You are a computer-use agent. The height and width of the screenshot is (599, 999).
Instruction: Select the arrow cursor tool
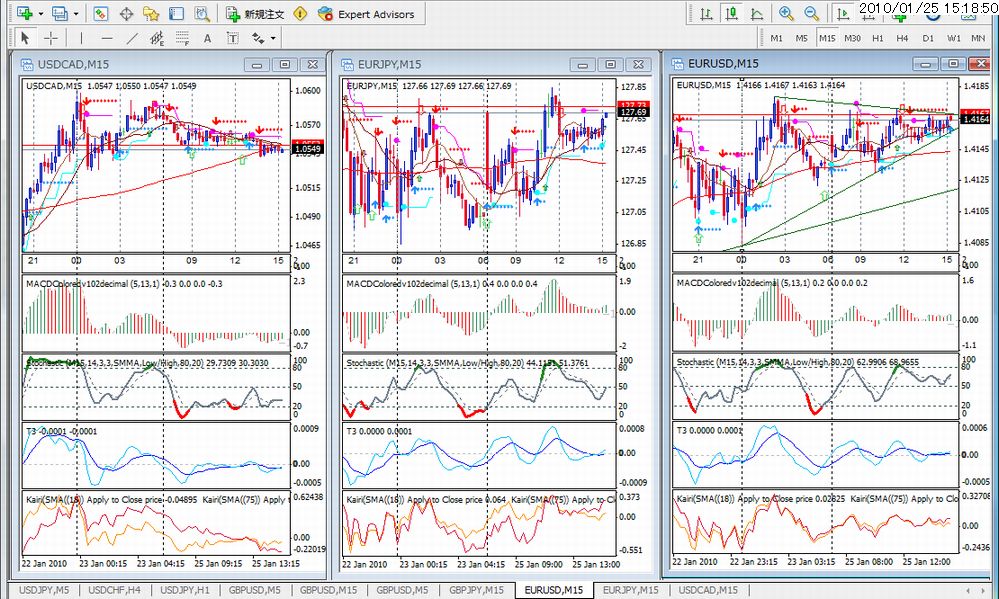click(x=25, y=38)
